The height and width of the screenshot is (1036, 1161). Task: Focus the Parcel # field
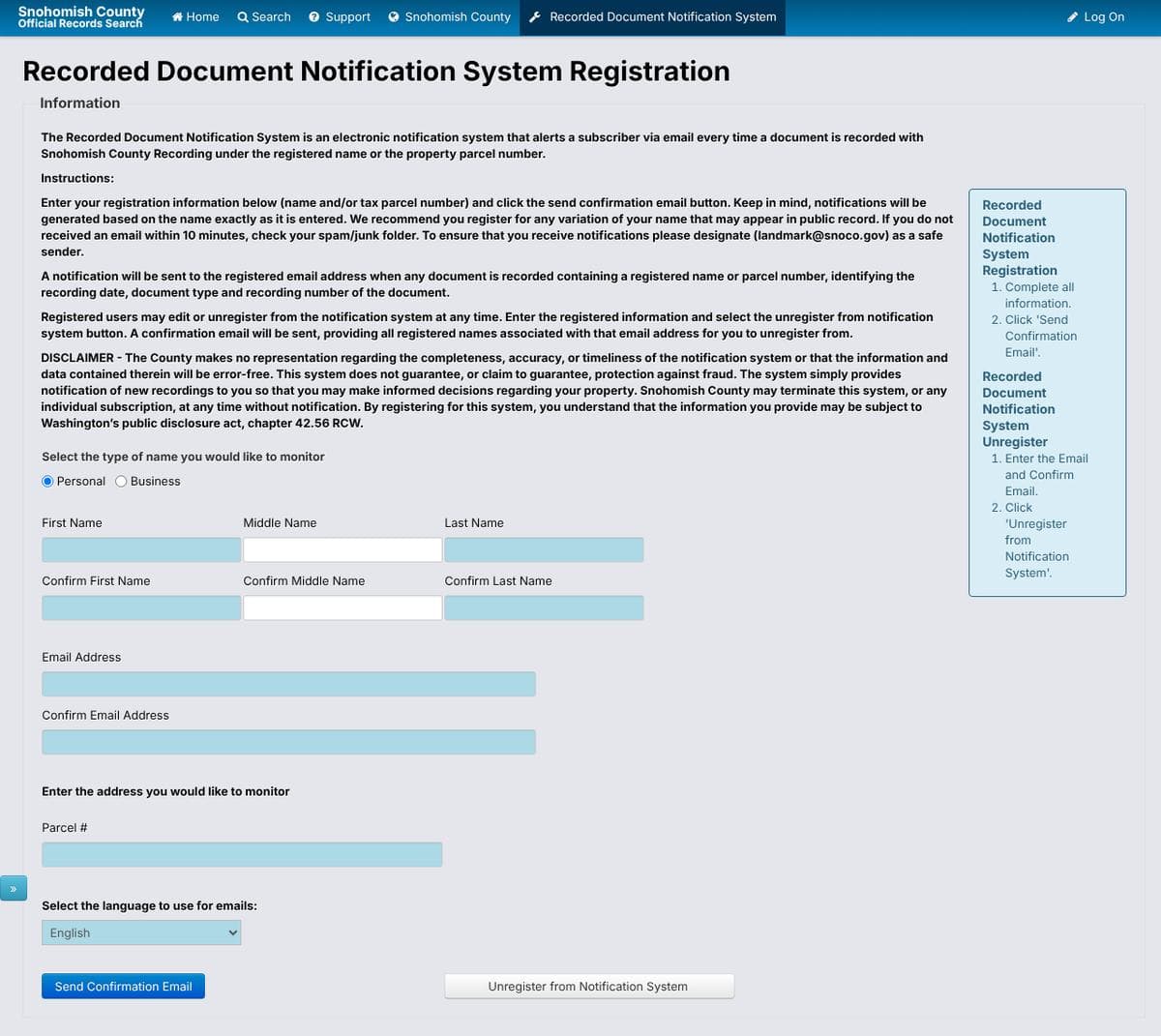(x=242, y=854)
